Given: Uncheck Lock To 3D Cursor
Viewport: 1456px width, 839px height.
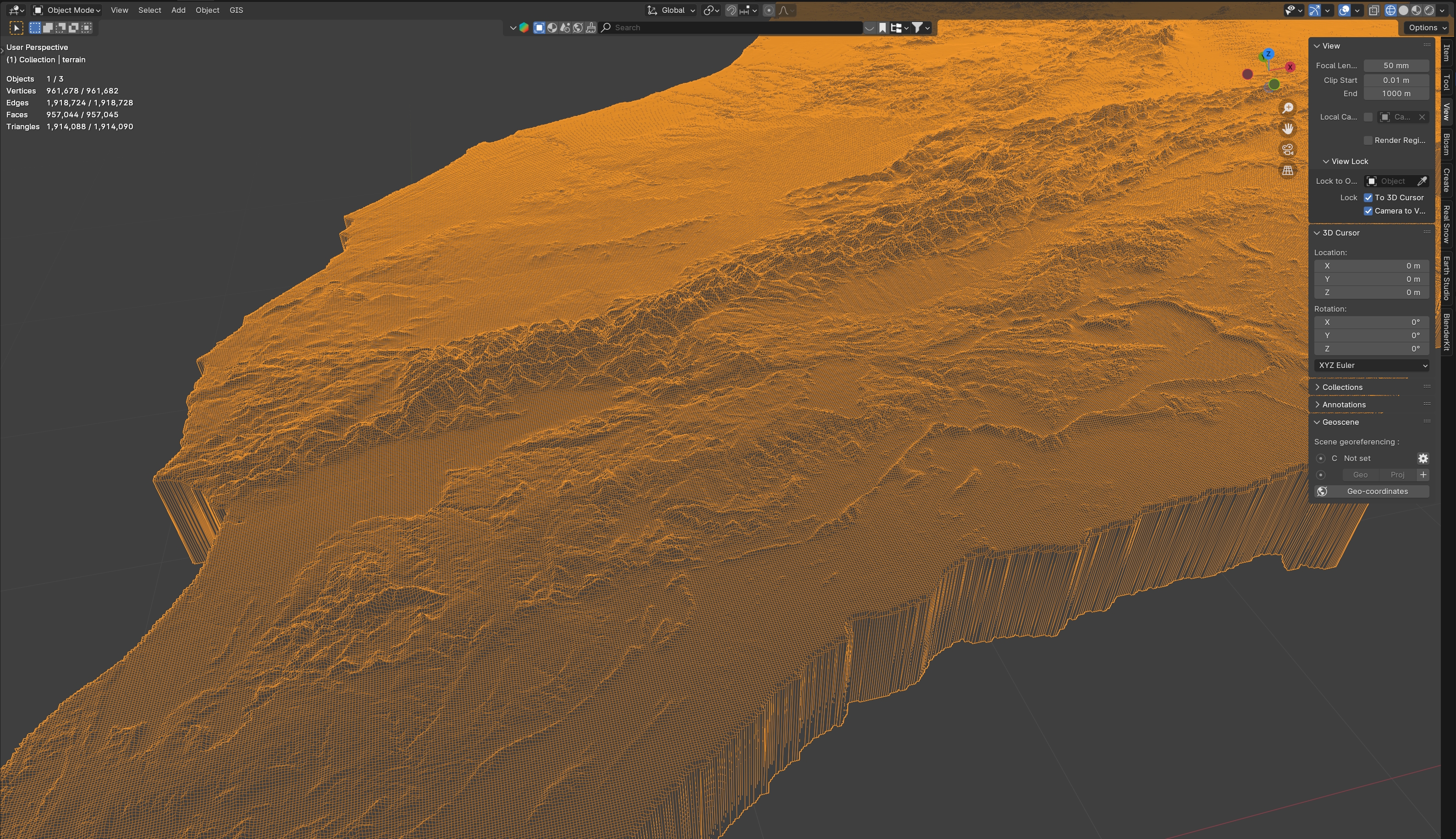Looking at the screenshot, I should click(x=1368, y=197).
